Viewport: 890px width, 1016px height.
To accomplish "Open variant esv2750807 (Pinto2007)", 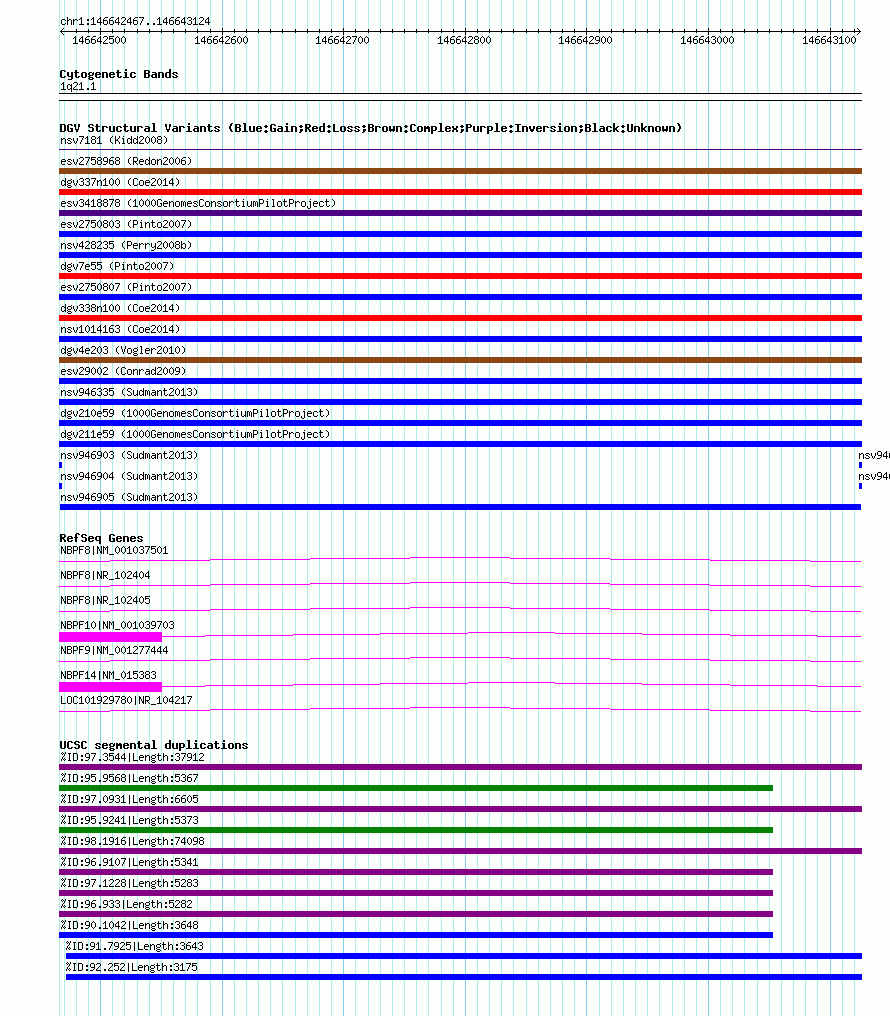I will (x=126, y=286).
